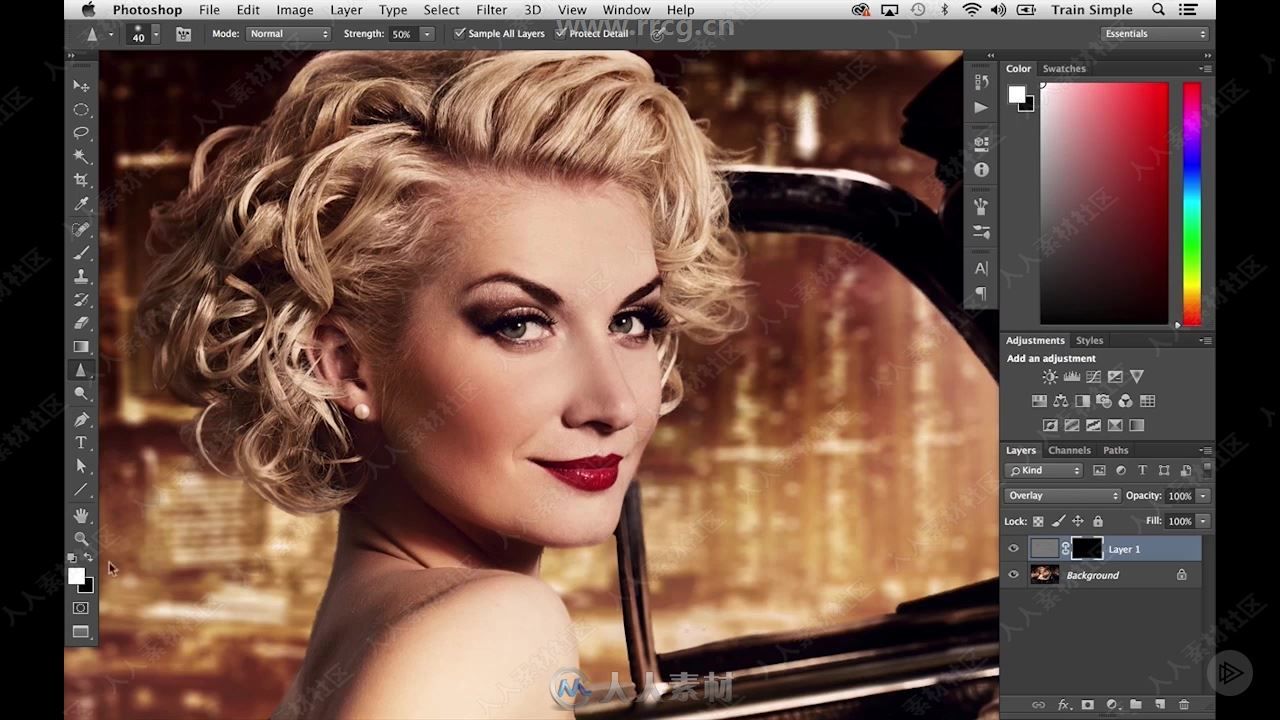Viewport: 1280px width, 720px height.
Task: Select the Brush tool
Action: 81,252
